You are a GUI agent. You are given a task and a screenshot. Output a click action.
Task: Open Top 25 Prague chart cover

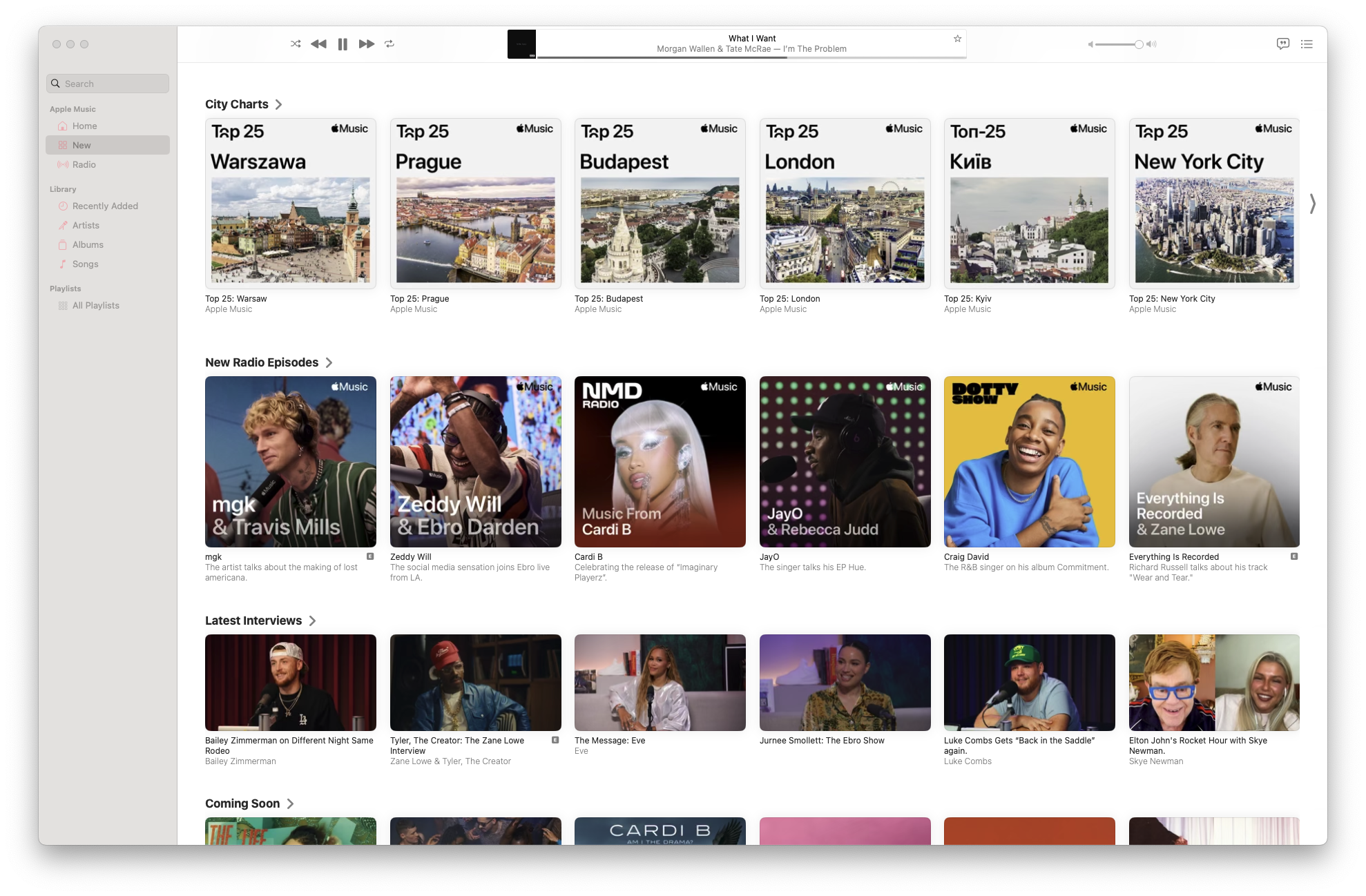pyautogui.click(x=476, y=204)
